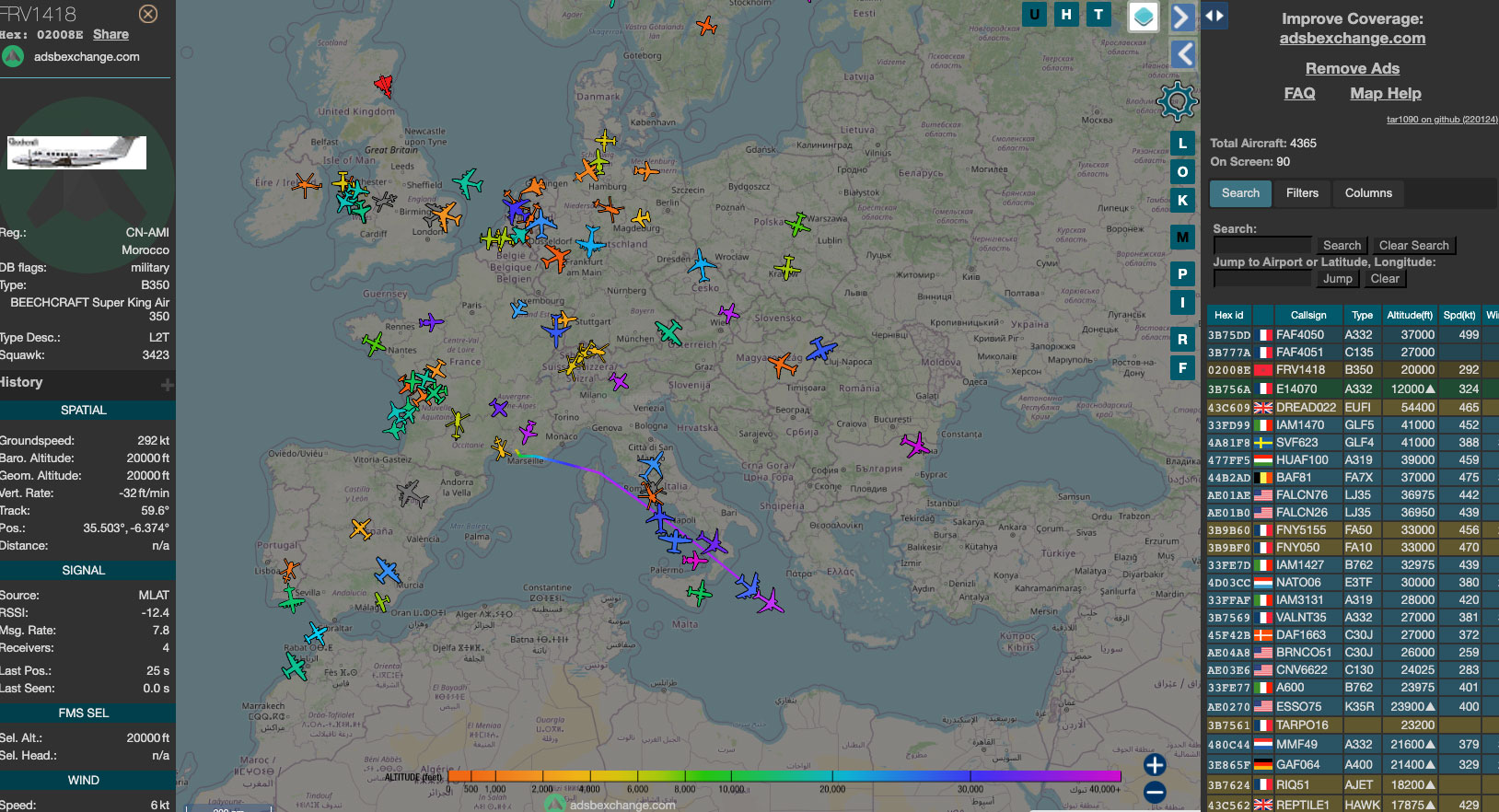Screen dimensions: 1499x812
Task: Click the red aircraft icon over Scotland
Action: point(384,86)
